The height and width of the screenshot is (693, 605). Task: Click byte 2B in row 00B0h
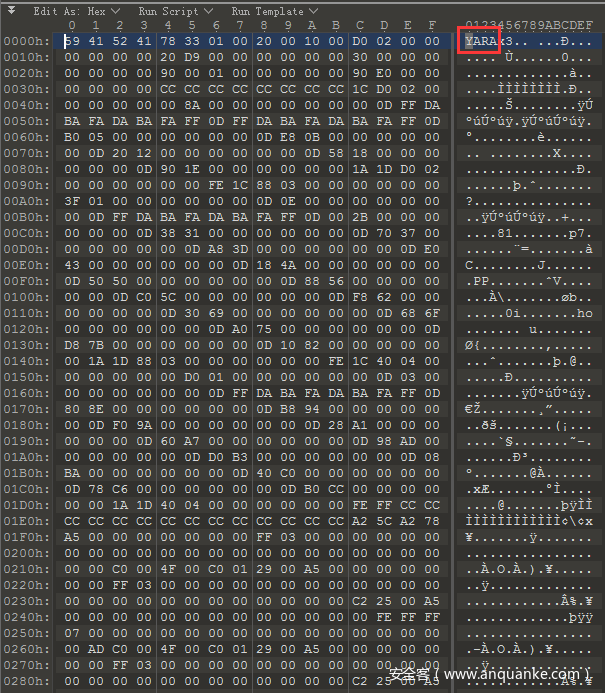[x=360, y=217]
